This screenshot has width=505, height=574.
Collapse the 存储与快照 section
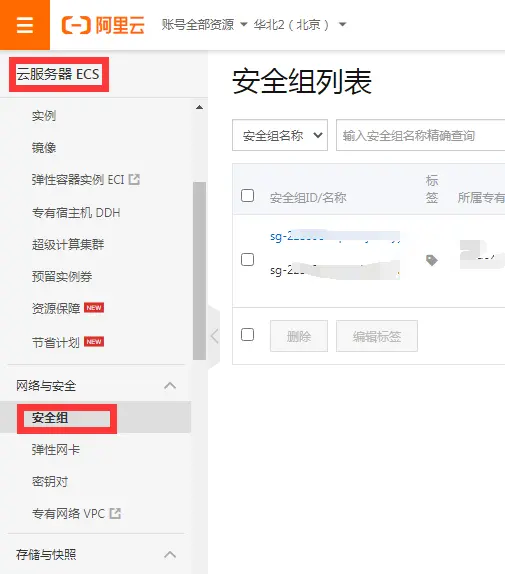(170, 555)
